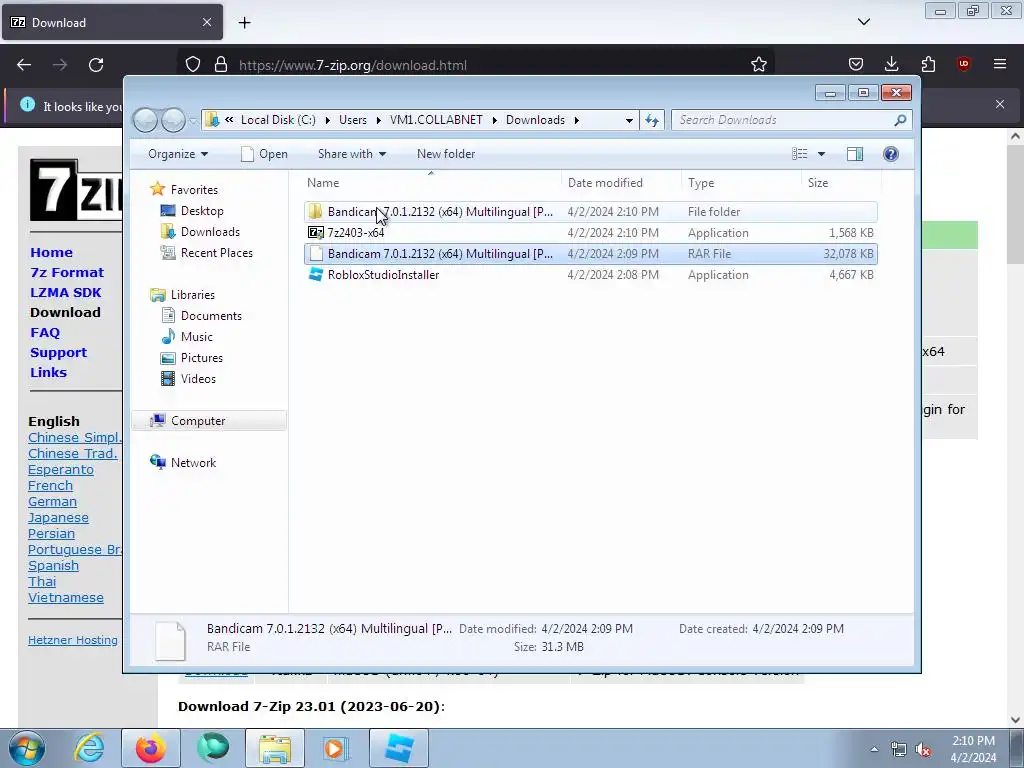Viewport: 1024px width, 768px height.
Task: Click Favorites star header
Action: 194,189
